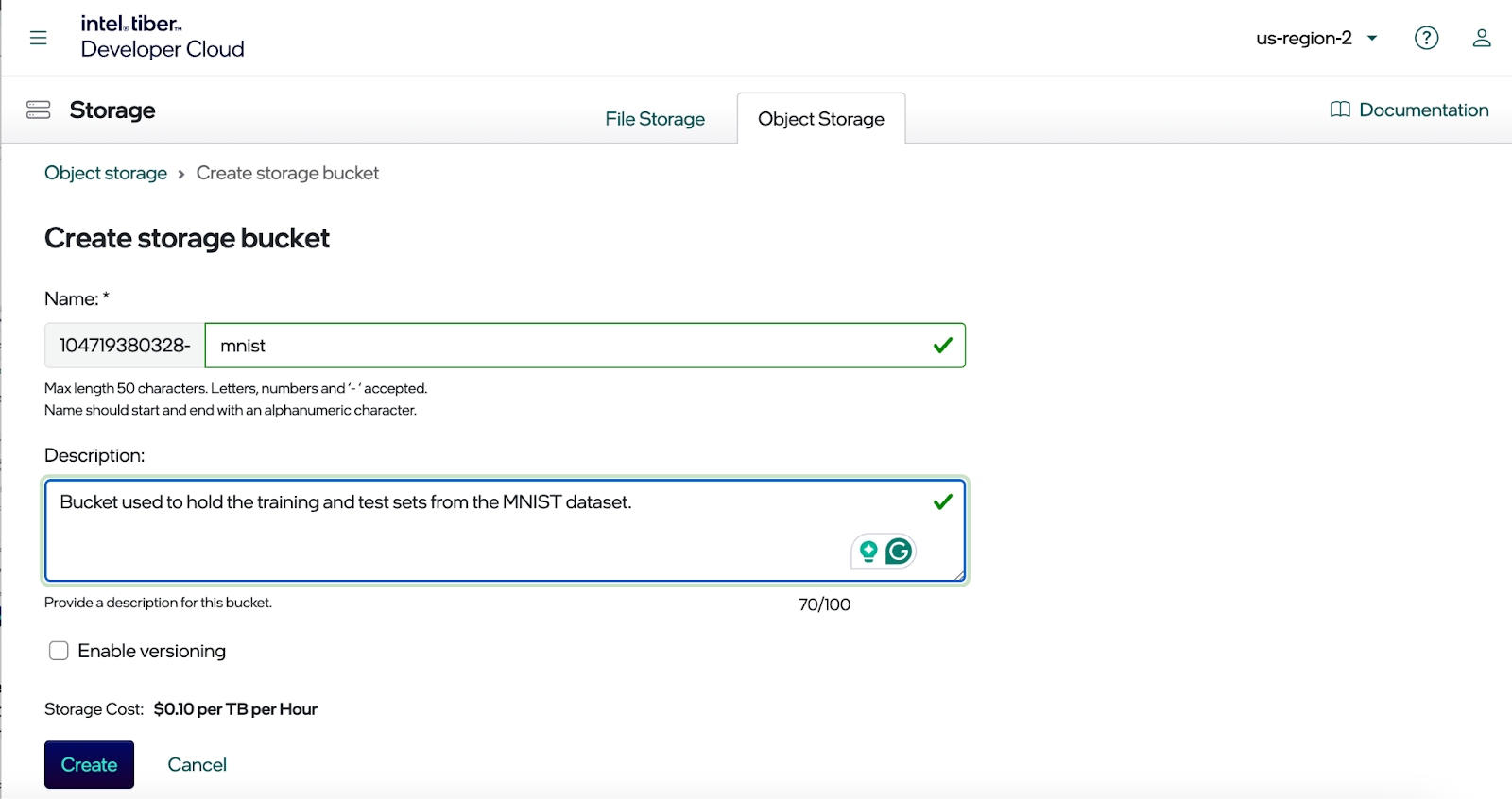Screen dimensions: 1512x799
Task: Open the help question mark icon
Action: [1426, 38]
